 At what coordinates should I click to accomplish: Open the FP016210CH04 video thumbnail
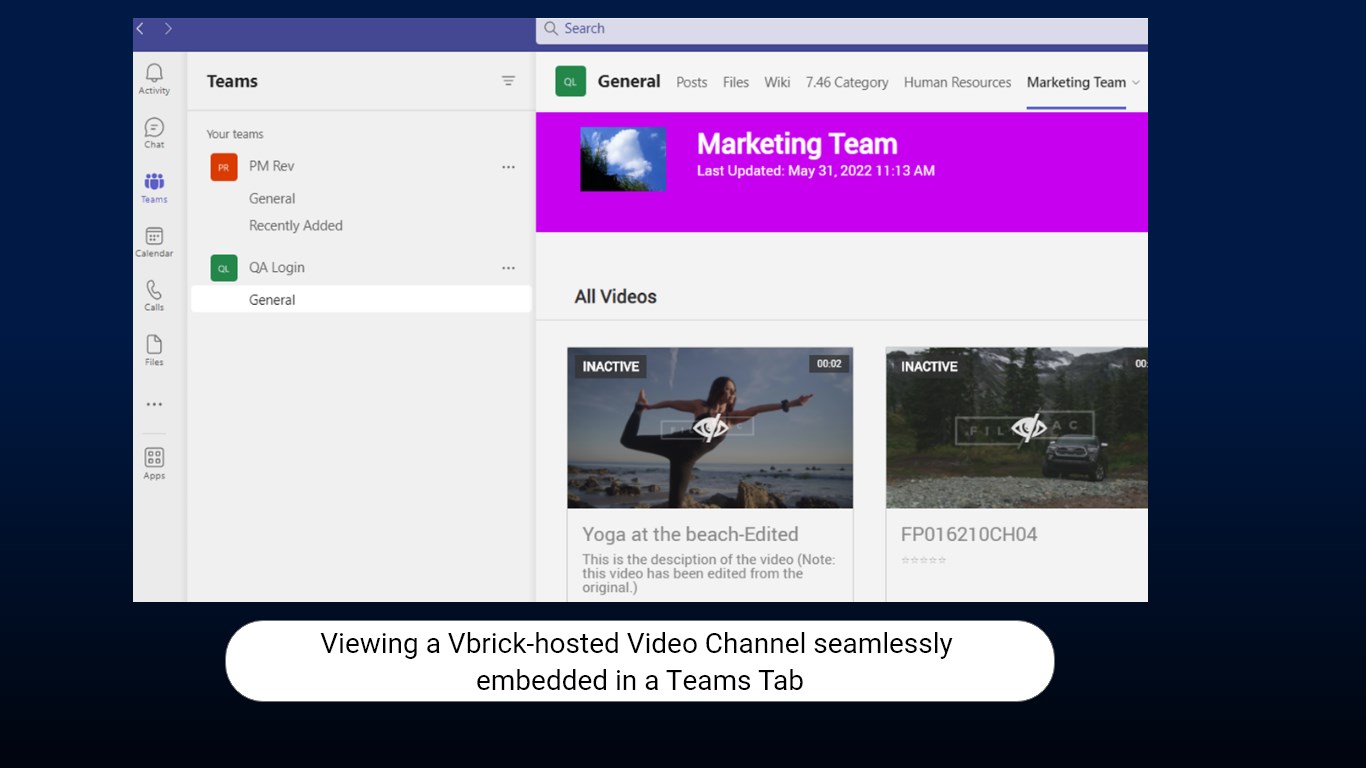pyautogui.click(x=1017, y=428)
